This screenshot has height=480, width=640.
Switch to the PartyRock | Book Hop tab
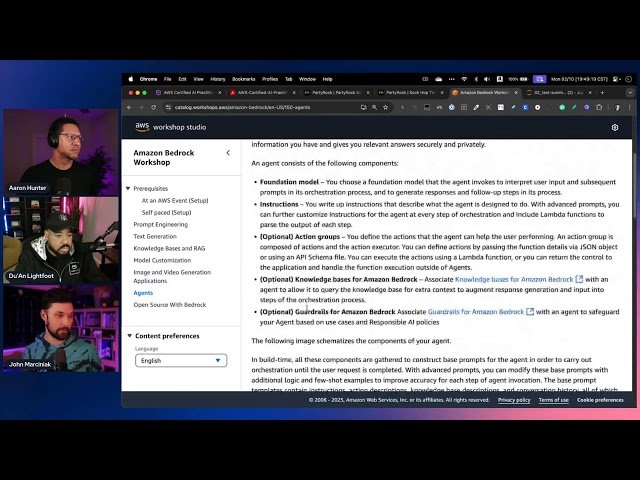pyautogui.click(x=411, y=93)
